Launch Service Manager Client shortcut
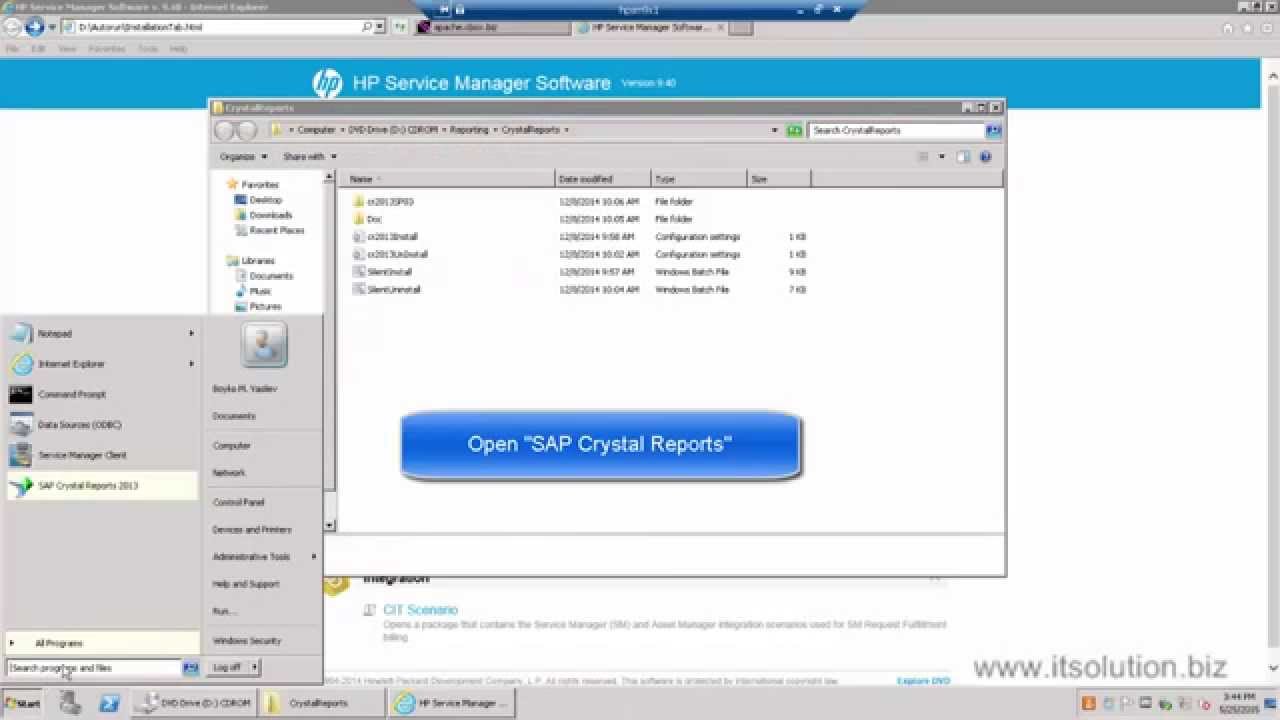 point(102,455)
